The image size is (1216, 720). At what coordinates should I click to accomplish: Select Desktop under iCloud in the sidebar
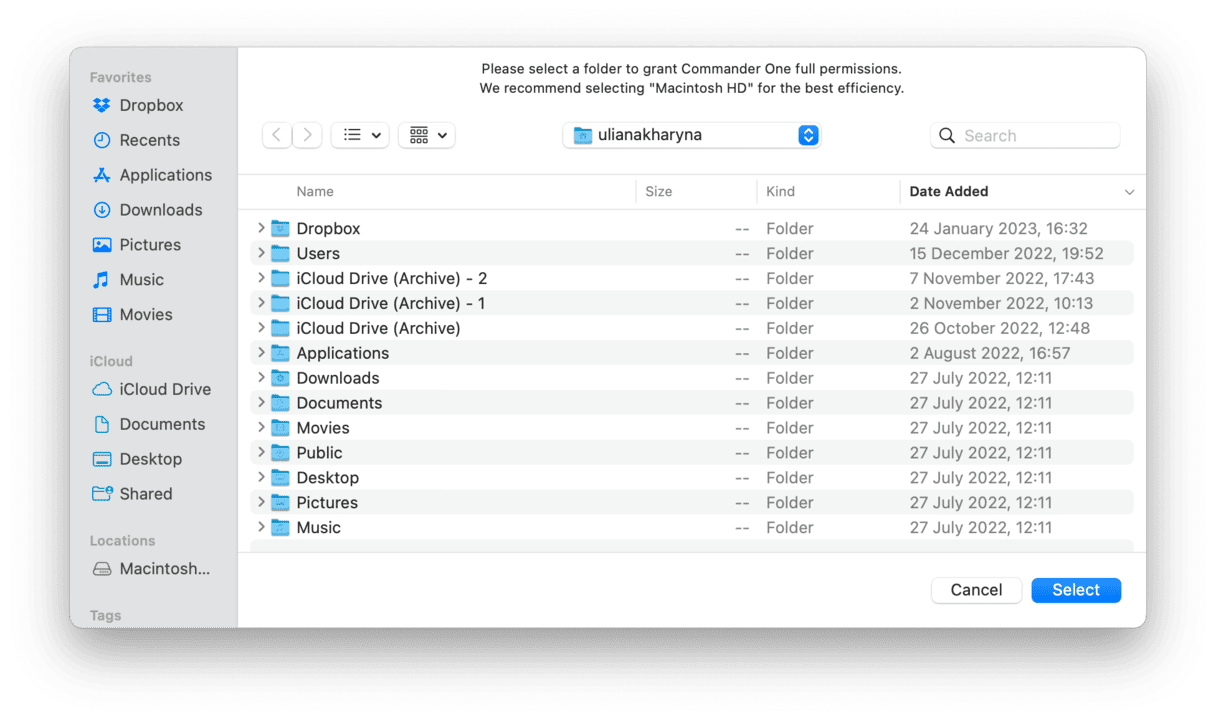click(x=137, y=459)
